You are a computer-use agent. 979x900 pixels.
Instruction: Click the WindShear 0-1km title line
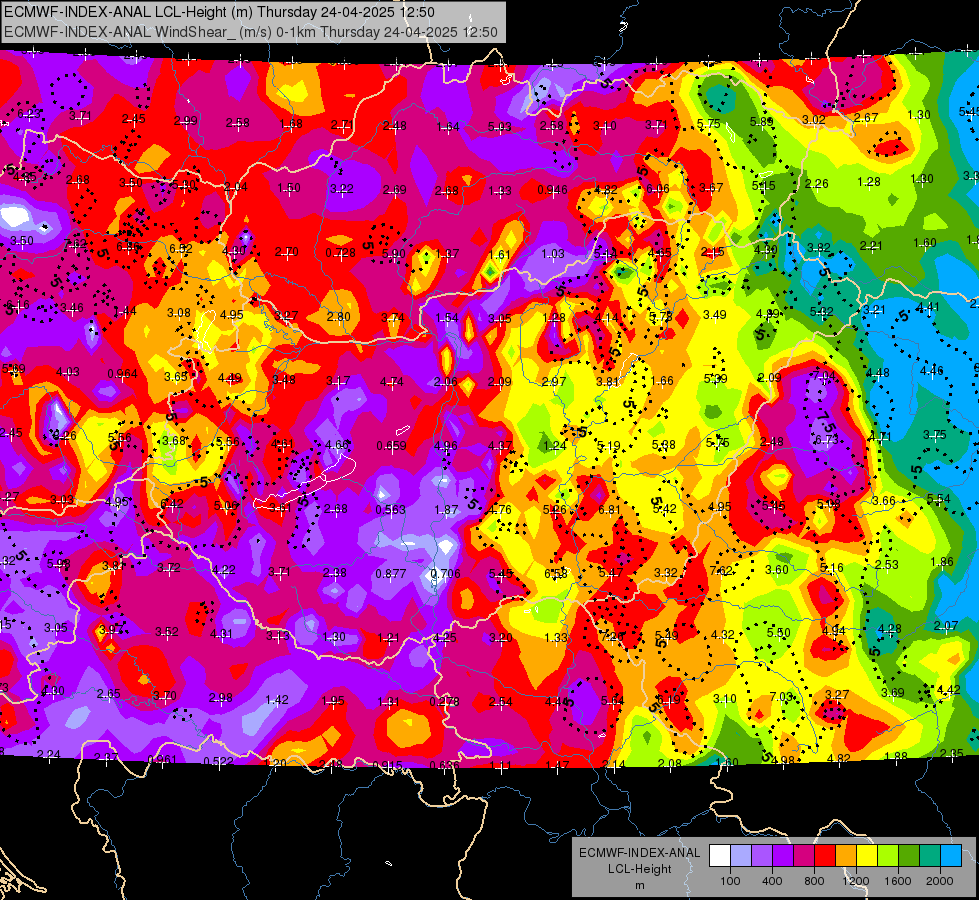click(251, 32)
